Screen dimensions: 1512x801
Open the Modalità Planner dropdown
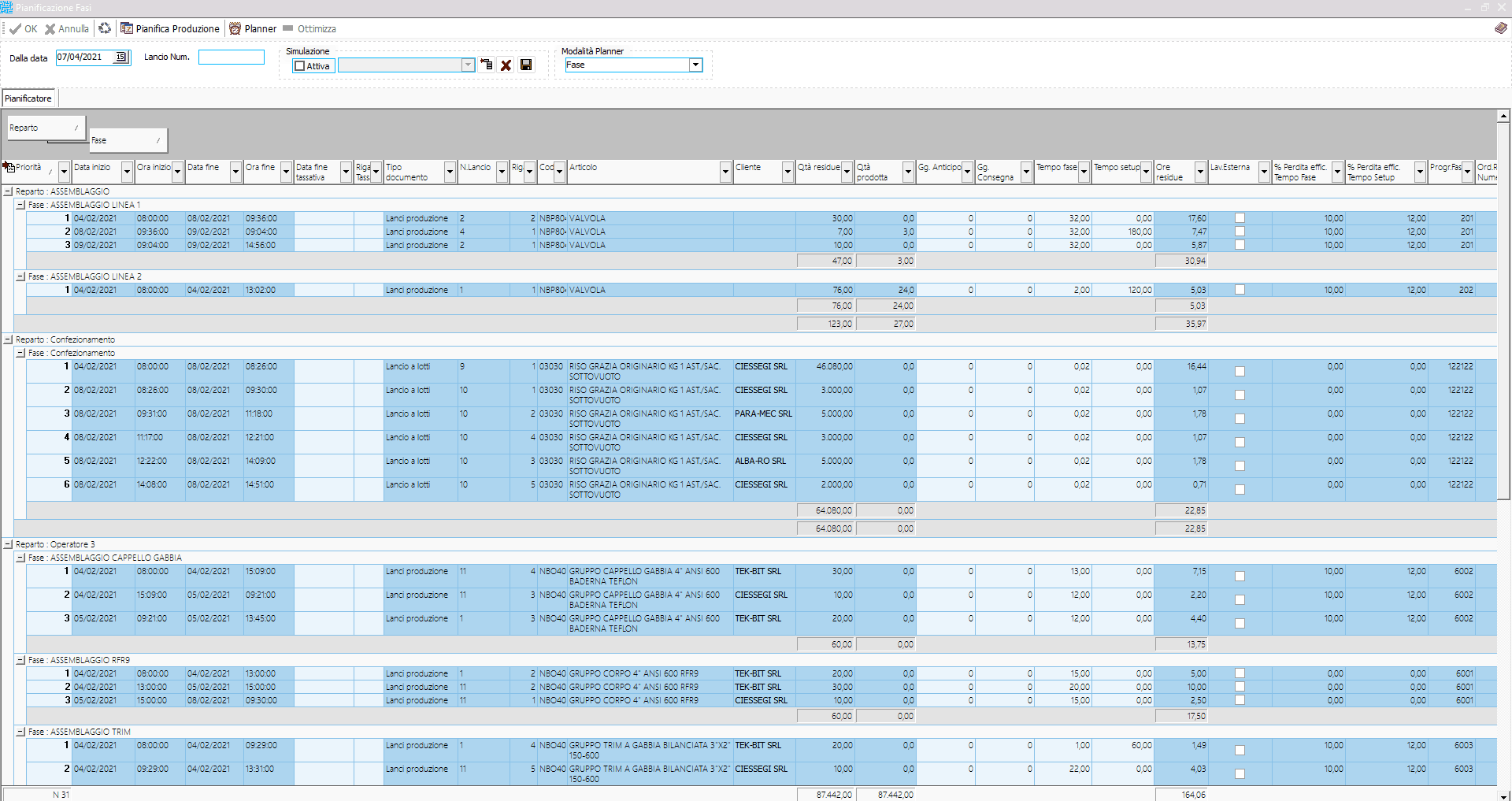[x=696, y=65]
